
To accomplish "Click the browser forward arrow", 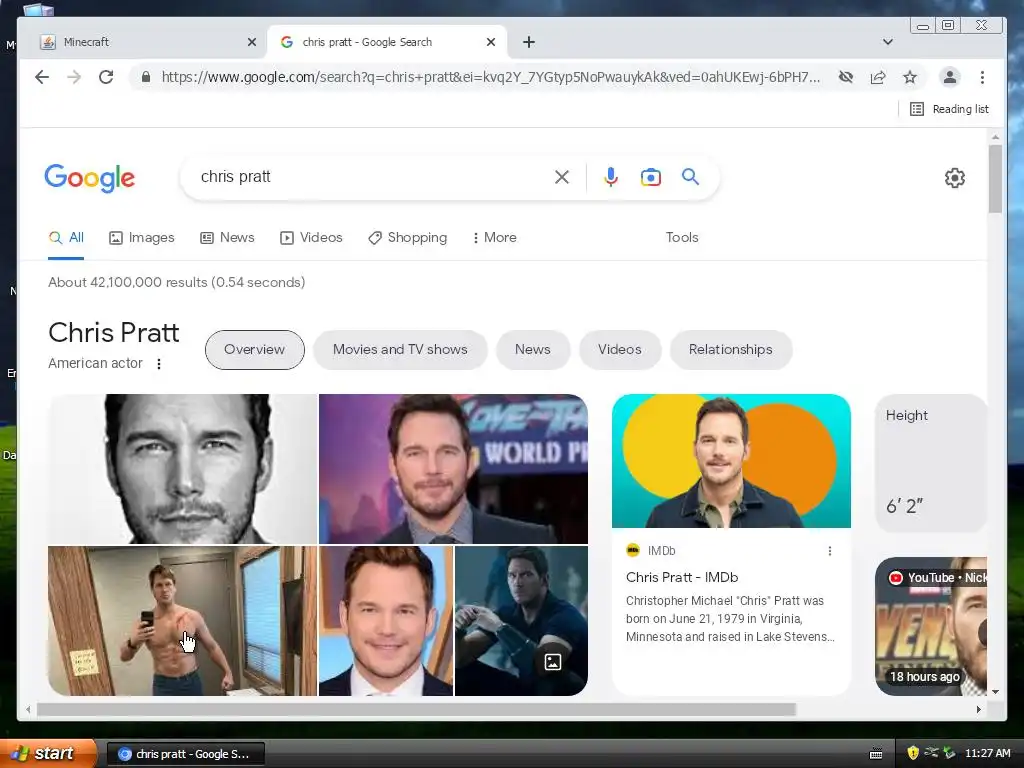I will click(74, 77).
